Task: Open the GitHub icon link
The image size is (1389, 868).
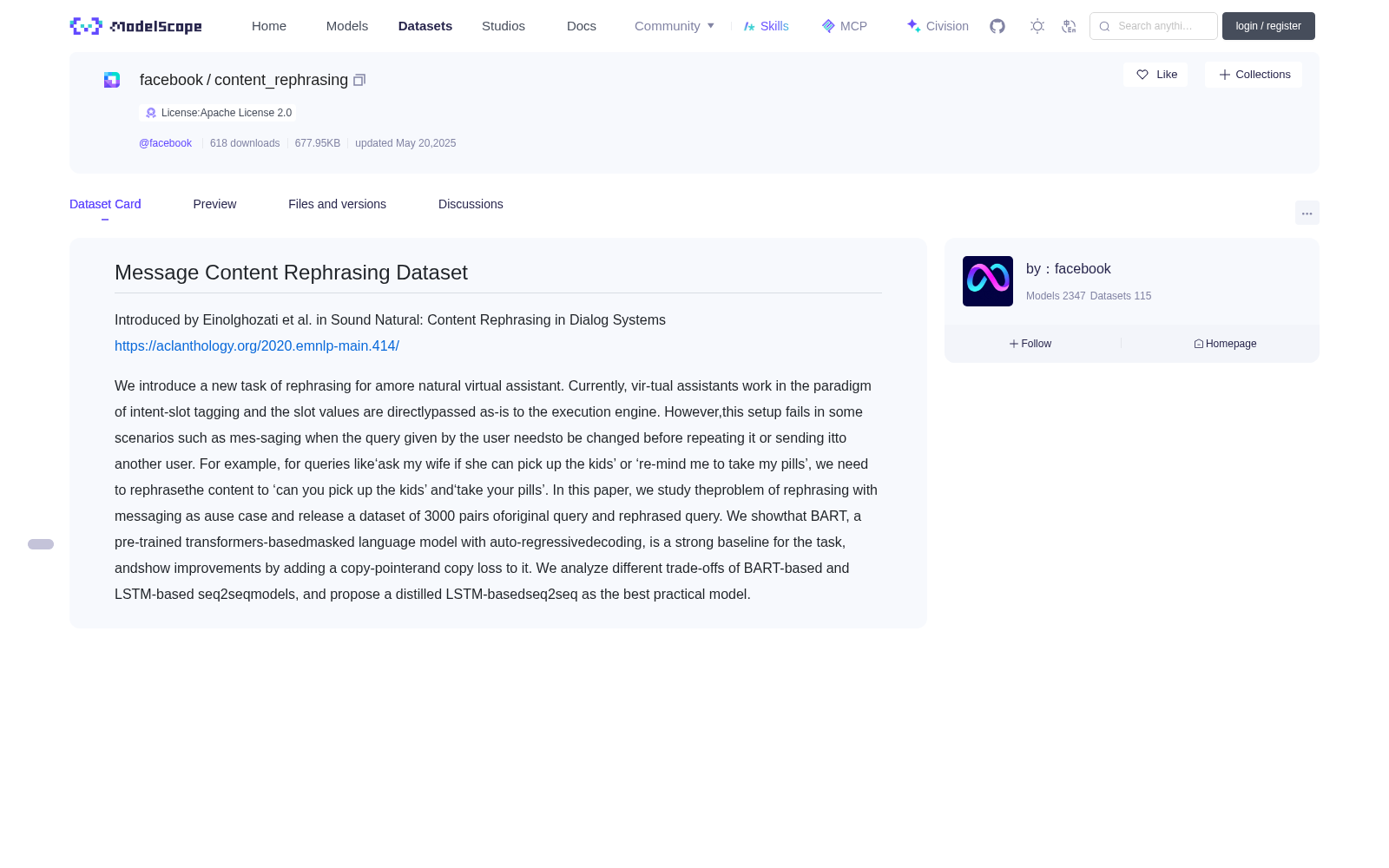Action: 997,26
